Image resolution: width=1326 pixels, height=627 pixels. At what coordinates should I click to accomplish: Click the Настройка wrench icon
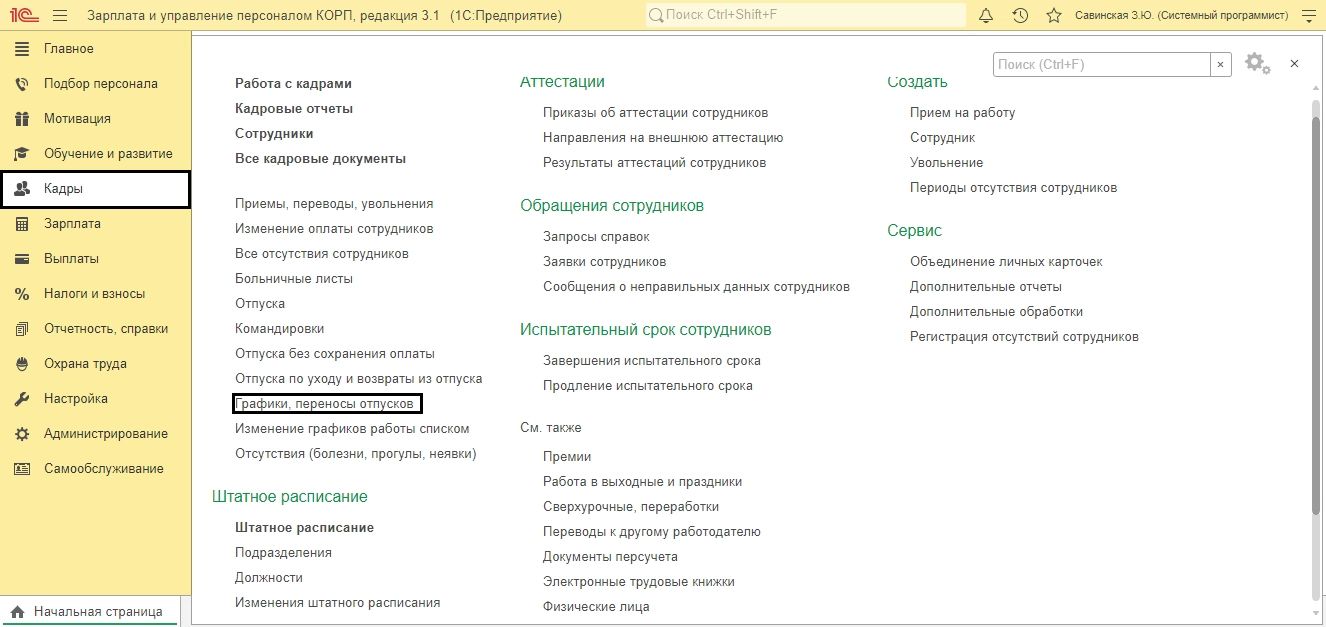point(22,399)
